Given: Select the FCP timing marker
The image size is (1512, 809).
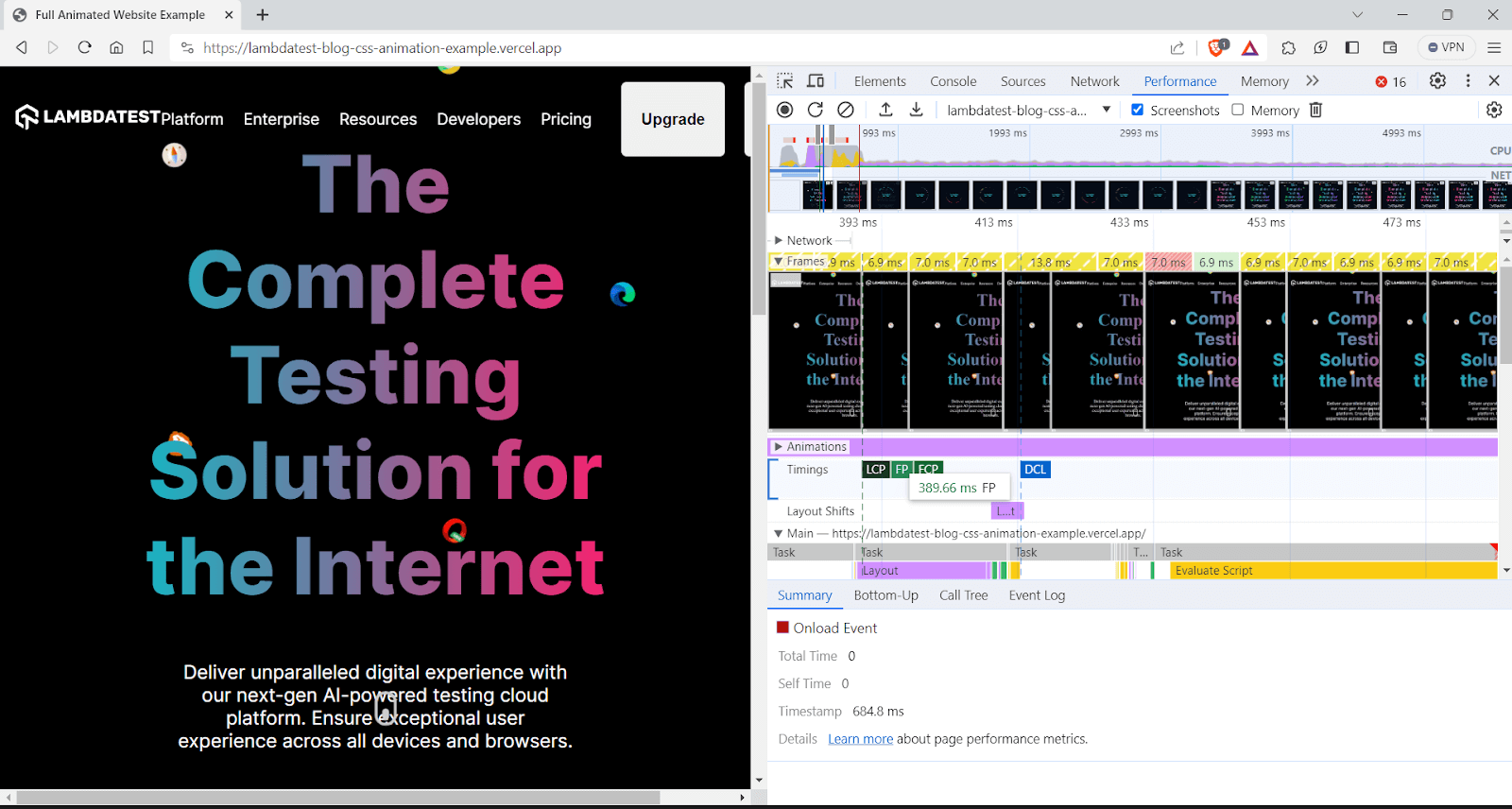Looking at the screenshot, I should (x=929, y=469).
